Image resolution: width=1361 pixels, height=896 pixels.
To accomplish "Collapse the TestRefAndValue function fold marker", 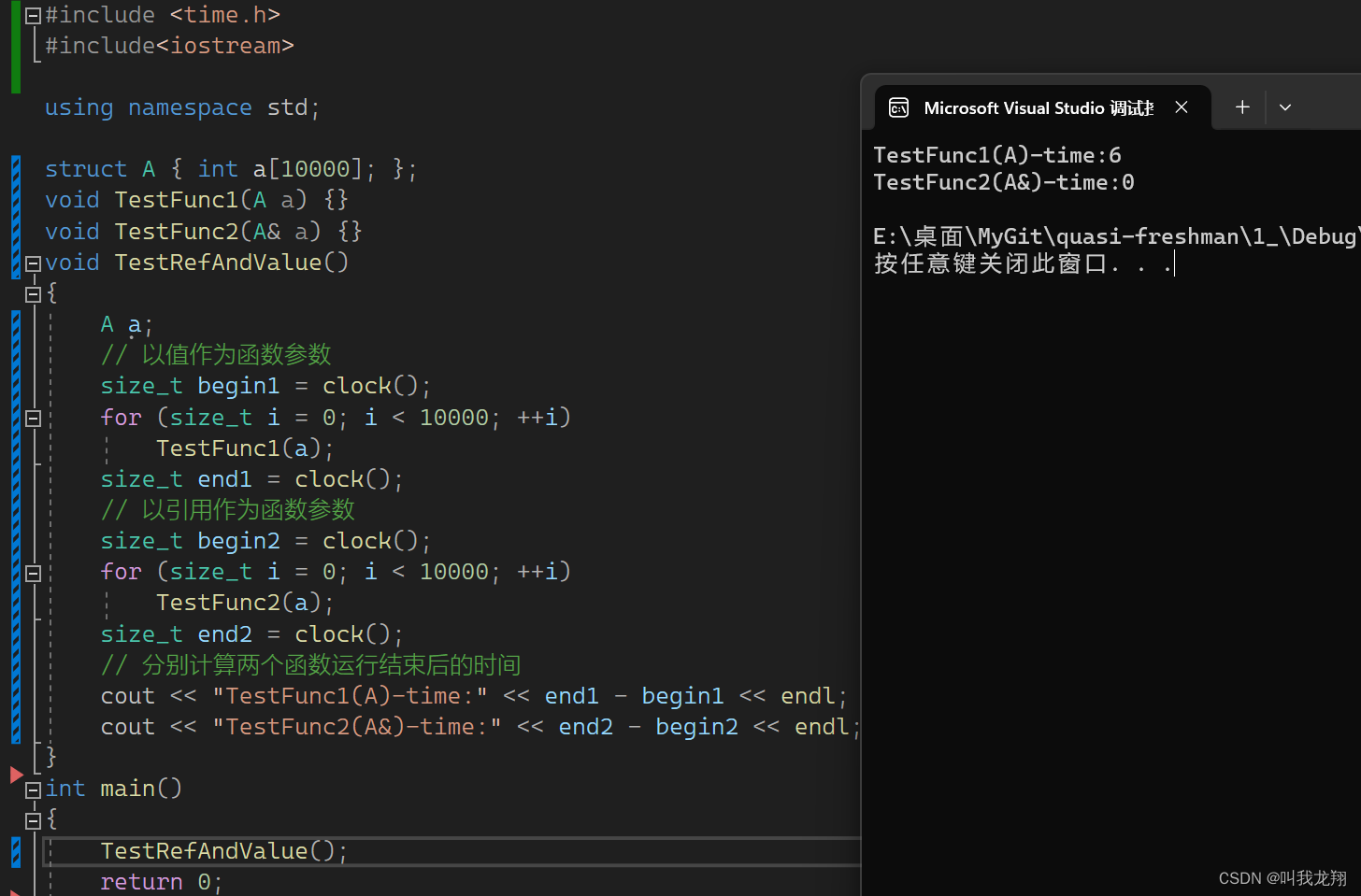I will (33, 263).
